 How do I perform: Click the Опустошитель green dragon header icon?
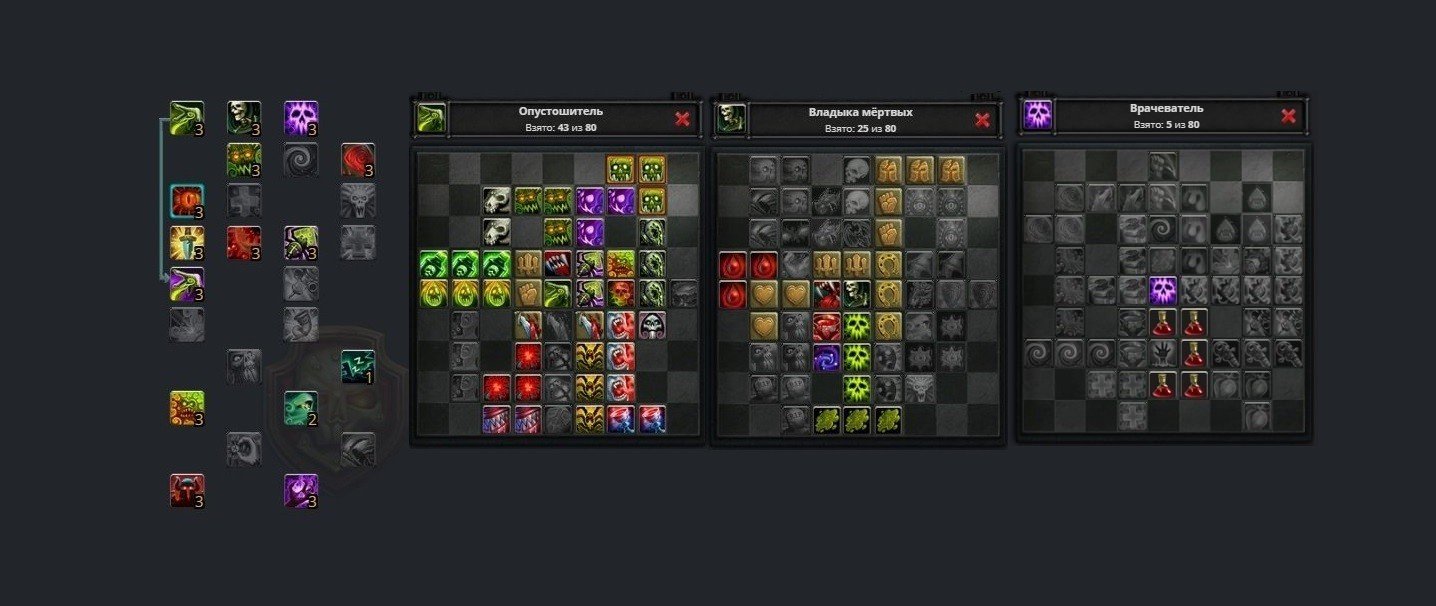pos(431,119)
